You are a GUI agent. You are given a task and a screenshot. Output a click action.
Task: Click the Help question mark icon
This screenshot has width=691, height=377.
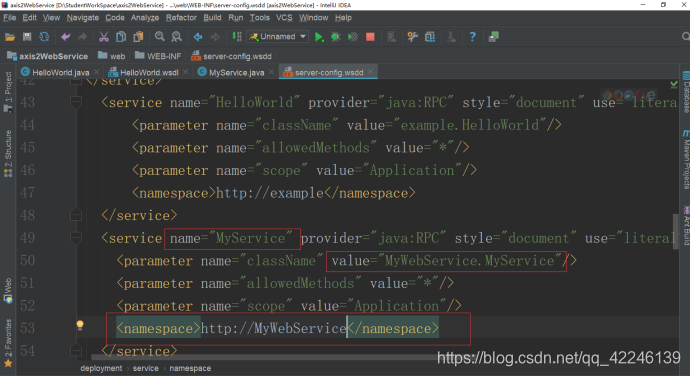tap(472, 37)
